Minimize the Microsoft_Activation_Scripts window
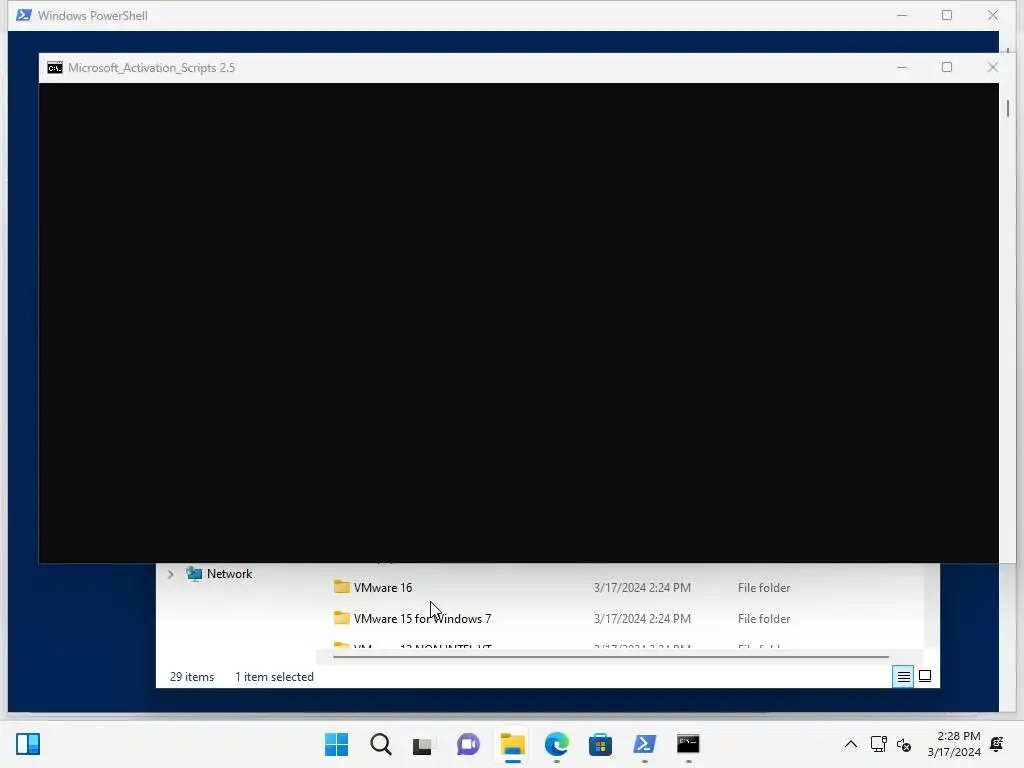 [902, 67]
